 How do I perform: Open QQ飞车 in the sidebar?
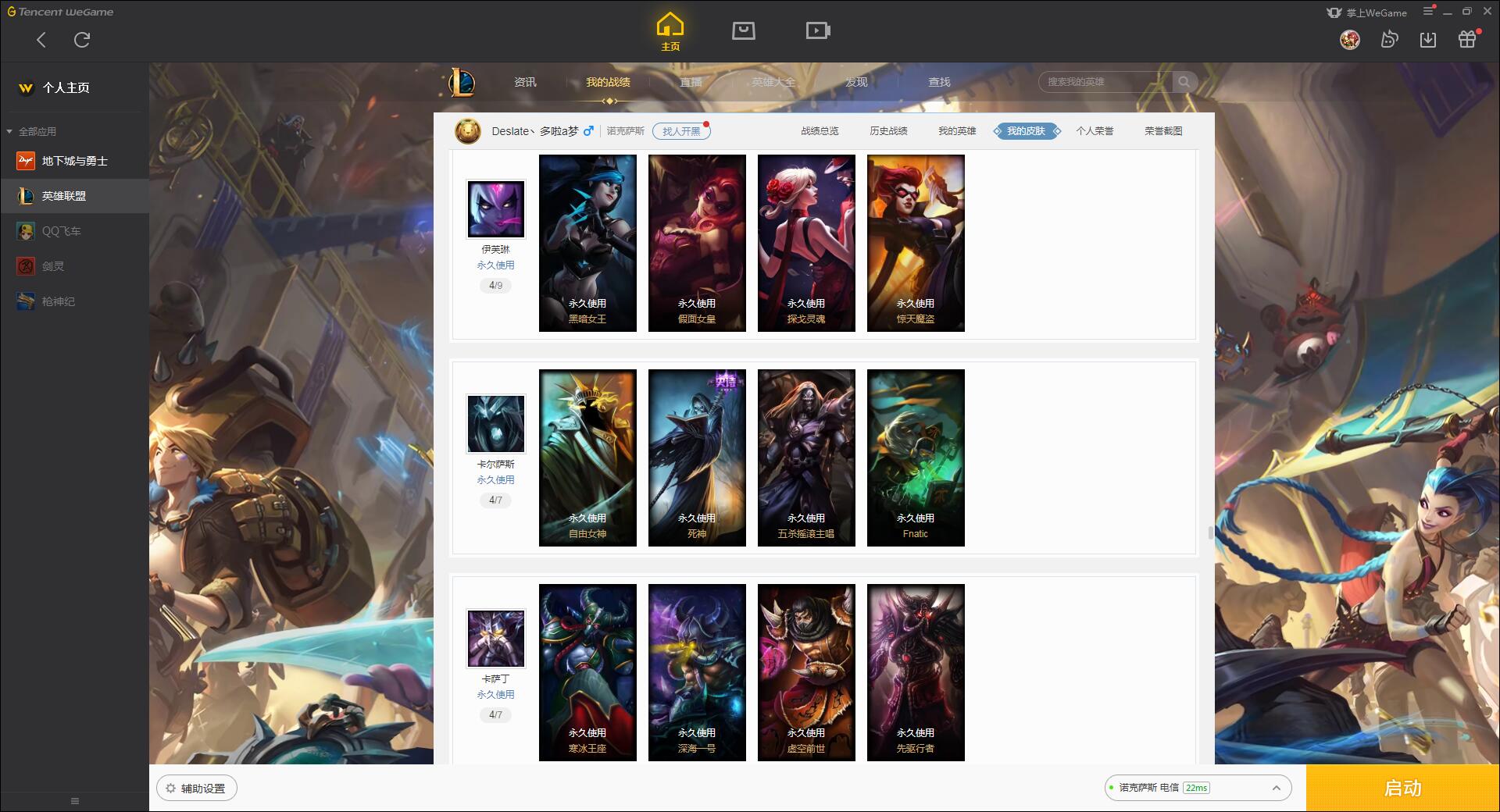click(x=74, y=231)
